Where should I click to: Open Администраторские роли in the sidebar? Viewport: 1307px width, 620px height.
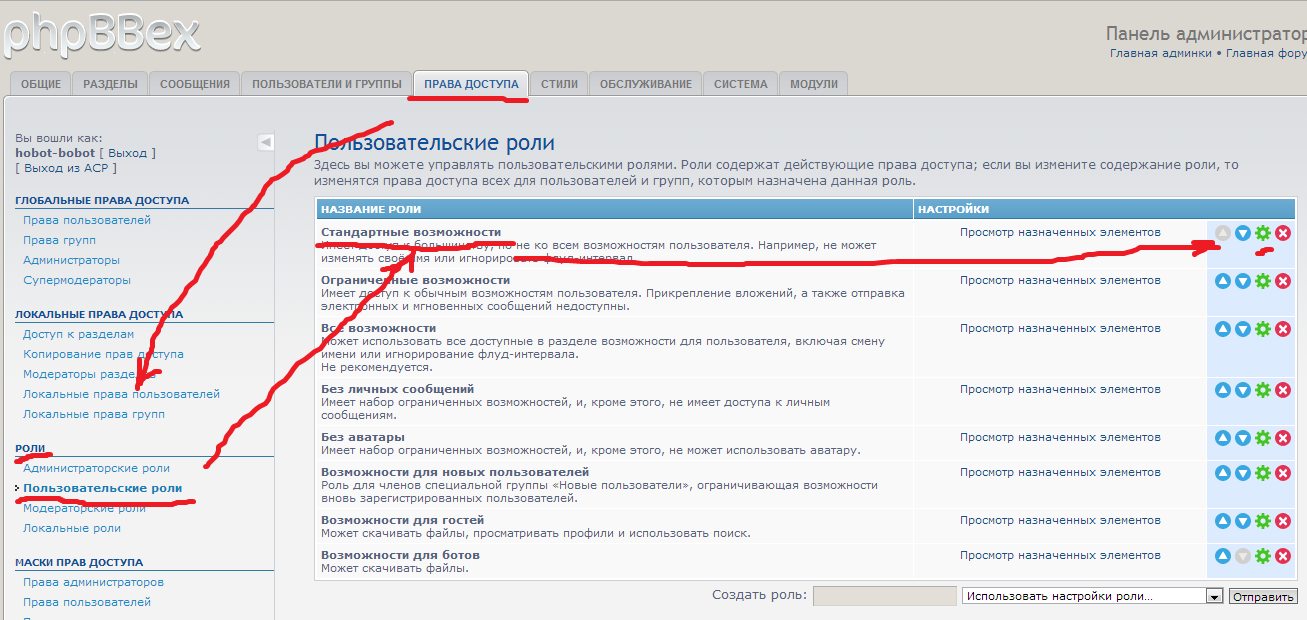[96, 468]
